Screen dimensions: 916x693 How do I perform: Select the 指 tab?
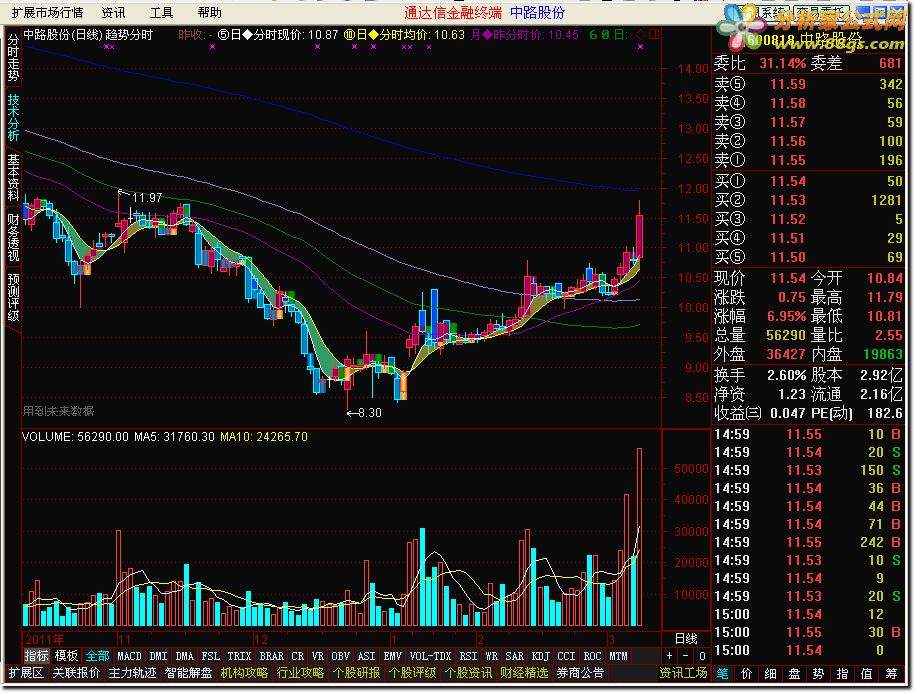click(842, 674)
